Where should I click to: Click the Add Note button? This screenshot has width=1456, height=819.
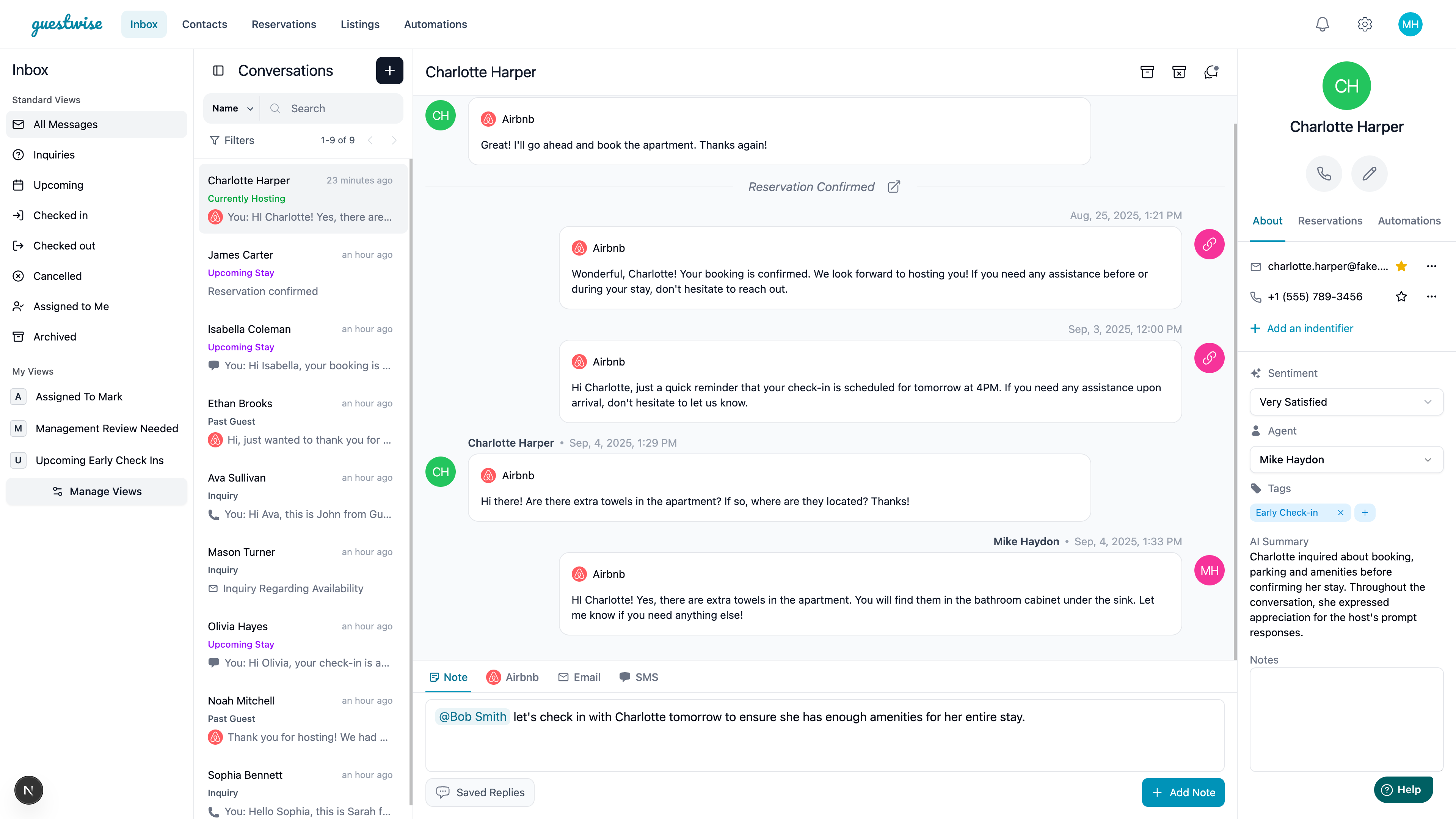pos(1183,792)
